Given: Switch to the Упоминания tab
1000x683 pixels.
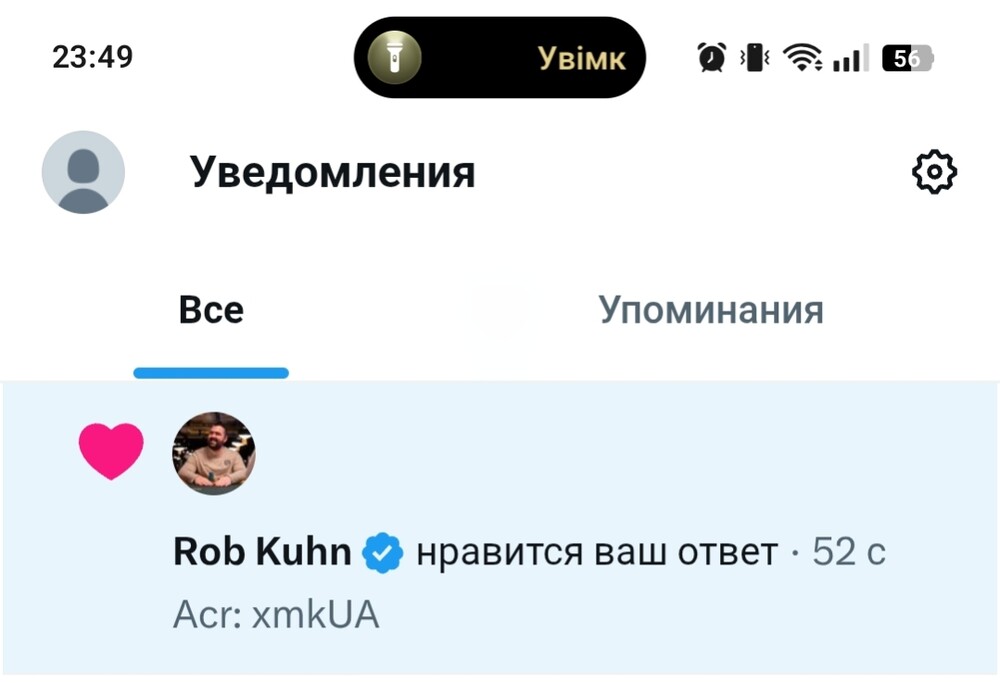Looking at the screenshot, I should pyautogui.click(x=711, y=310).
